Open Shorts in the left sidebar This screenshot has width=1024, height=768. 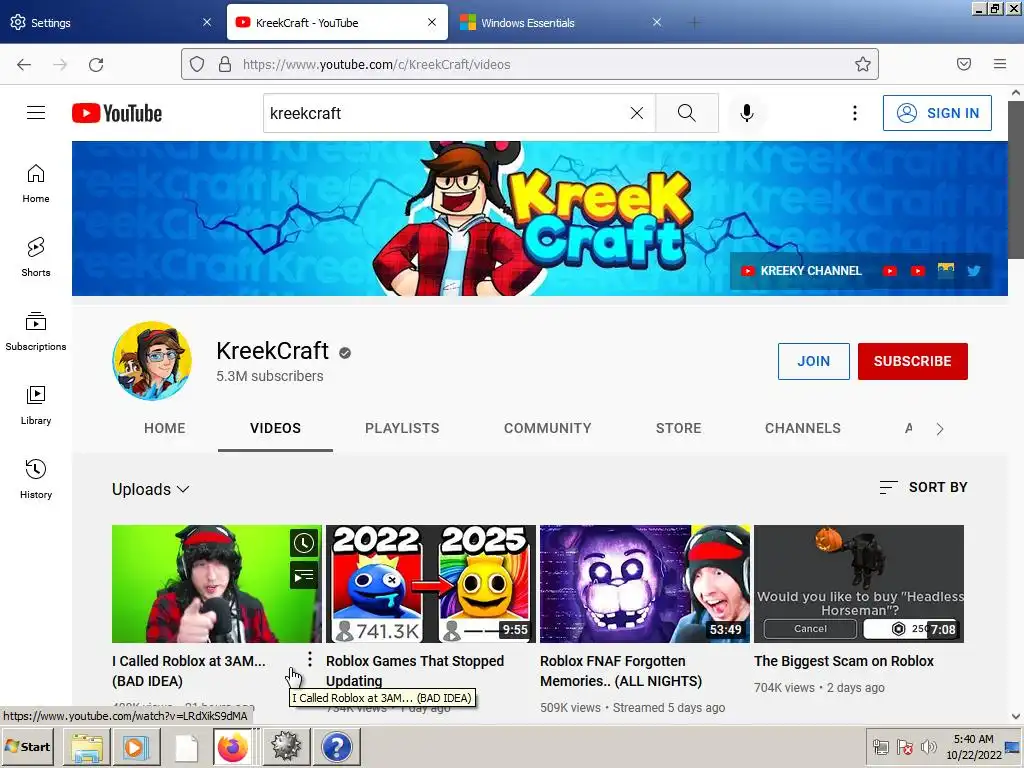tap(36, 257)
